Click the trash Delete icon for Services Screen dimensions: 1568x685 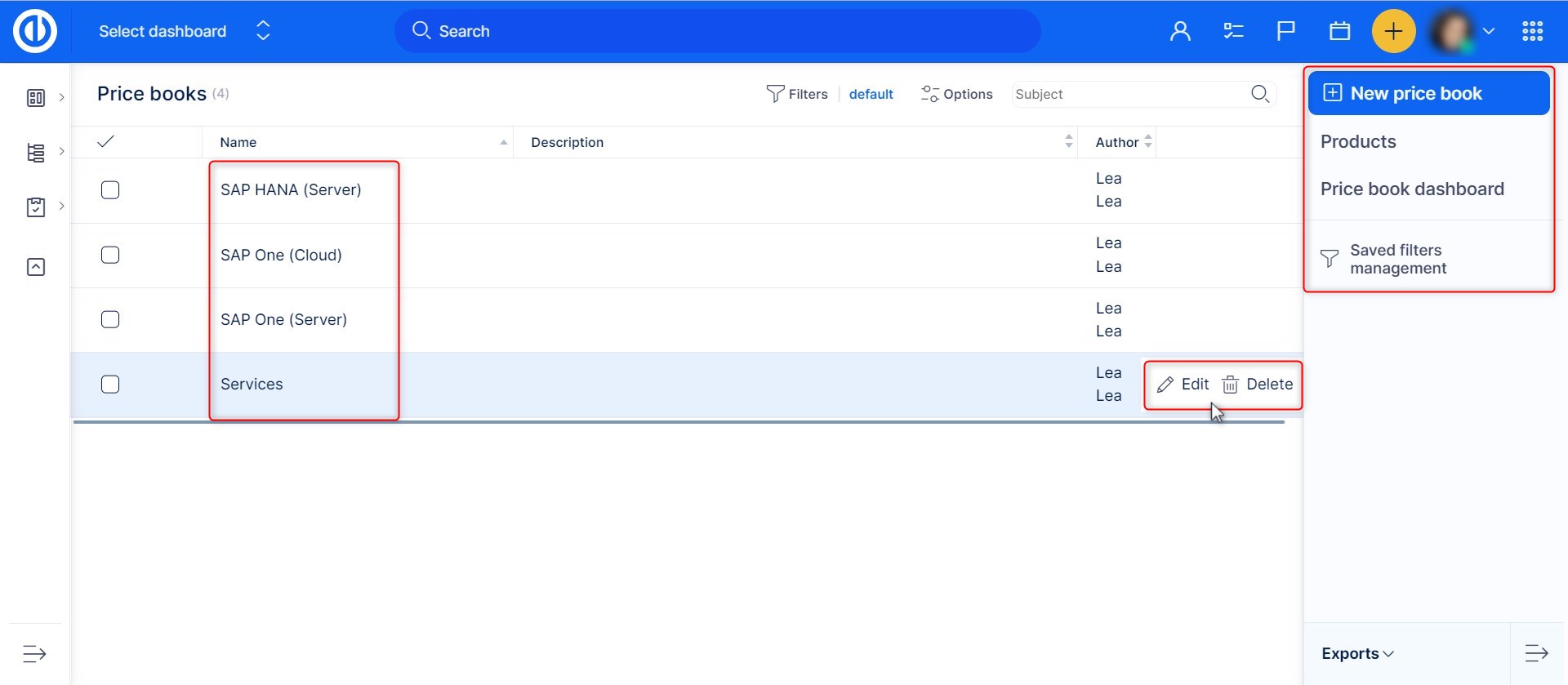1231,385
